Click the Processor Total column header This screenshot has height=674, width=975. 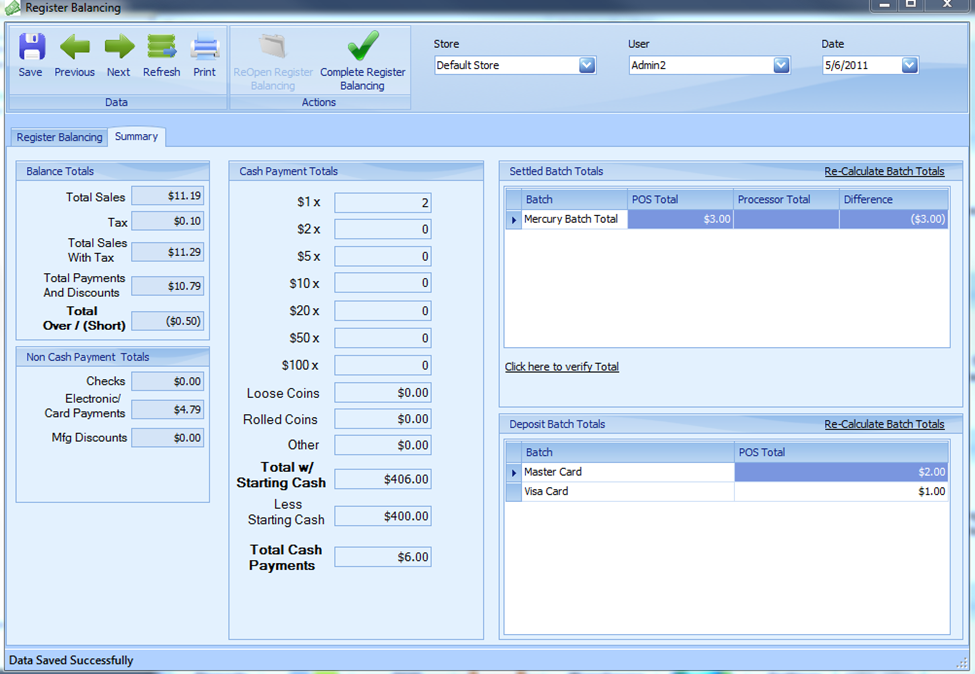(x=785, y=199)
